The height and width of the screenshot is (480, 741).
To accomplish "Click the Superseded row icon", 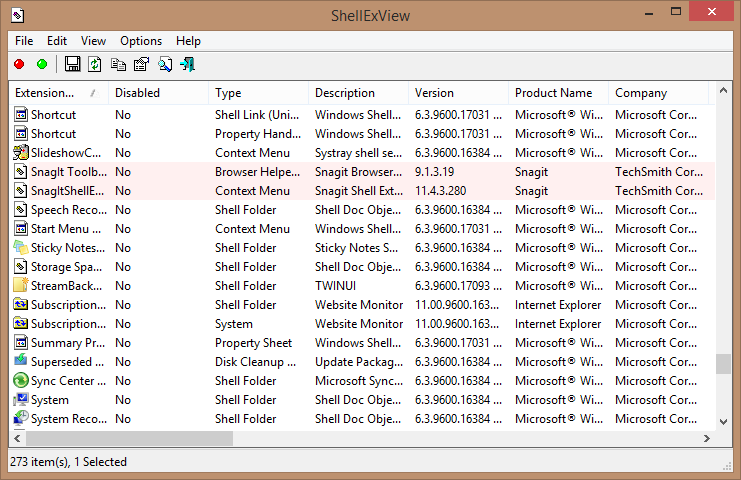I will pyautogui.click(x=21, y=361).
